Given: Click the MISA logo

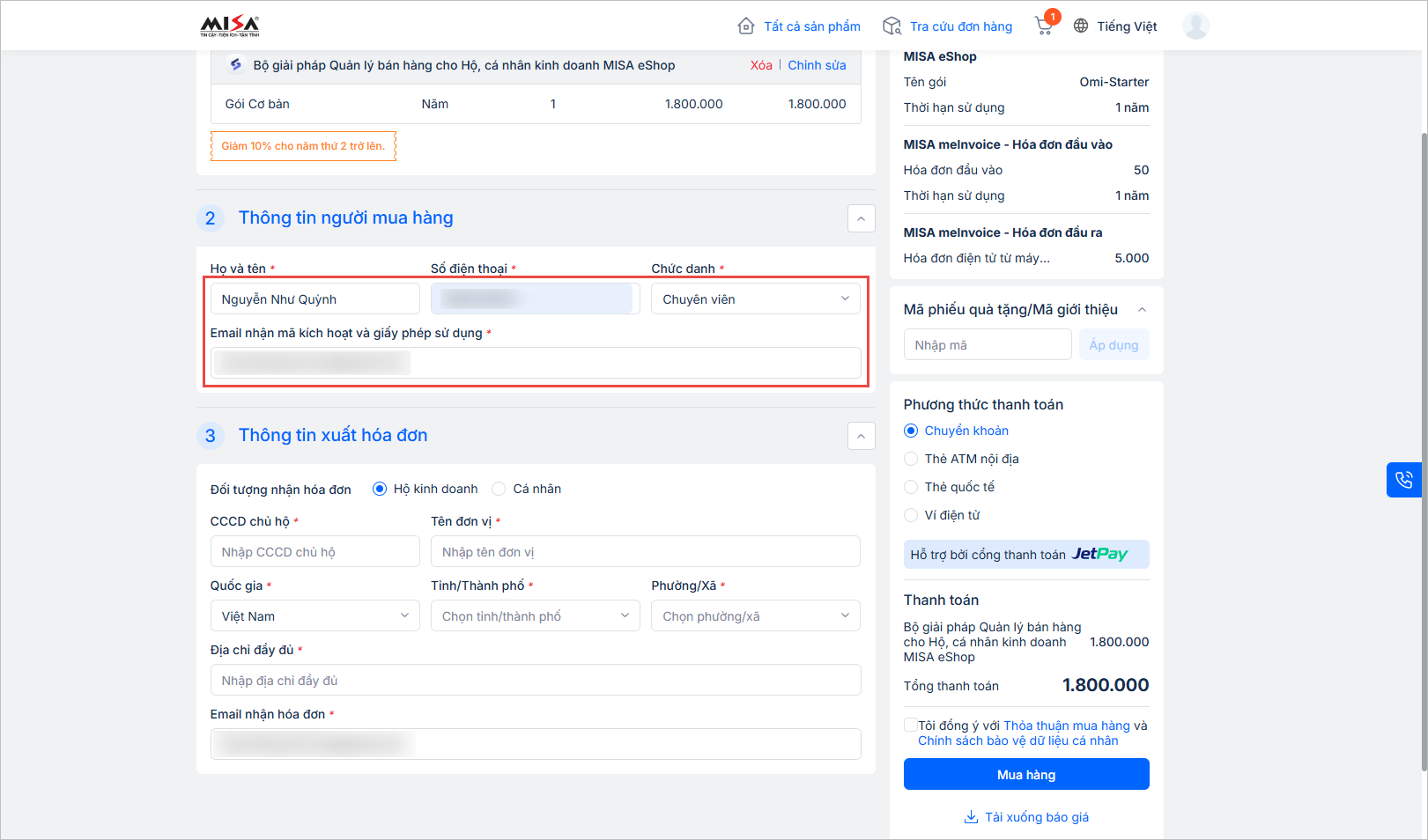Looking at the screenshot, I should click(230, 26).
